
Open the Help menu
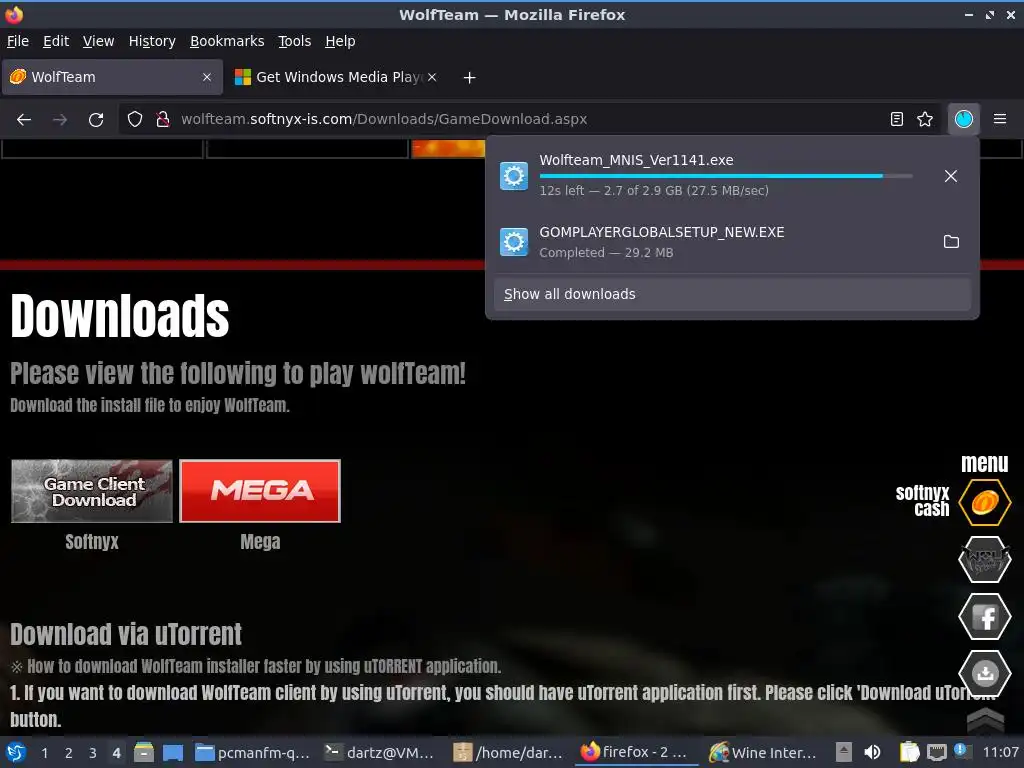click(340, 41)
